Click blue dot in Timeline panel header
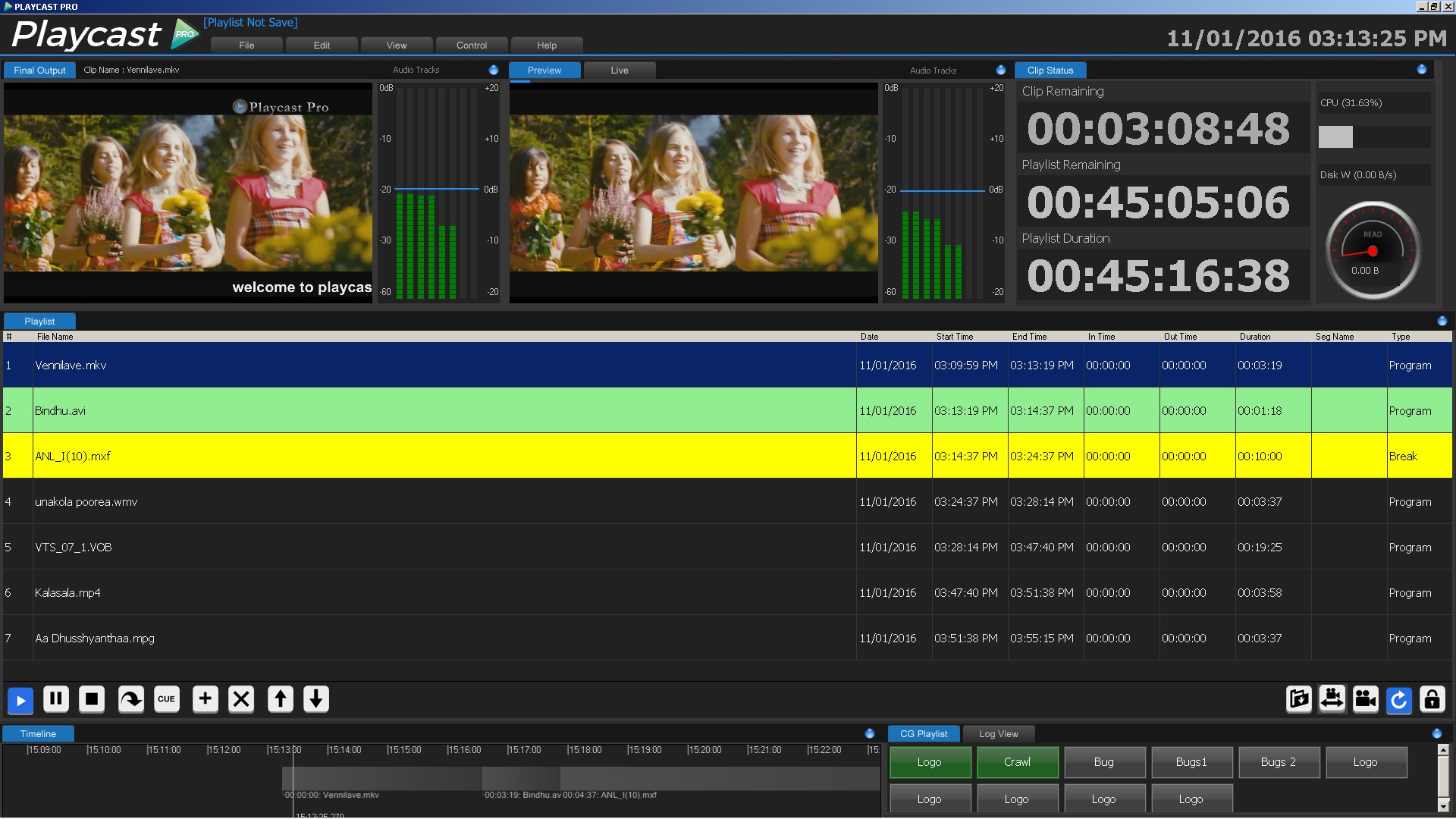The image size is (1456, 819). [x=870, y=733]
